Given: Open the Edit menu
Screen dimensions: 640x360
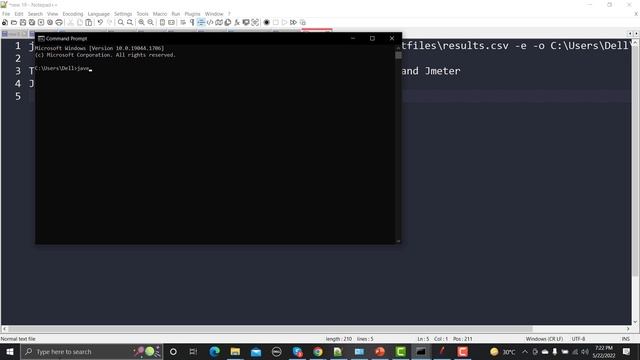Looking at the screenshot, I should coord(19,14).
